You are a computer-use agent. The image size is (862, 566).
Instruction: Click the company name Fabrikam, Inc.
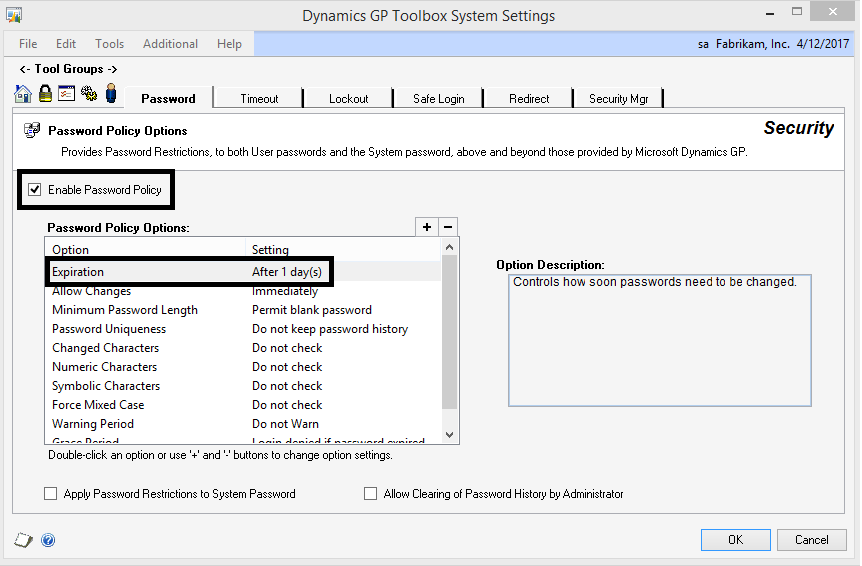(x=753, y=44)
